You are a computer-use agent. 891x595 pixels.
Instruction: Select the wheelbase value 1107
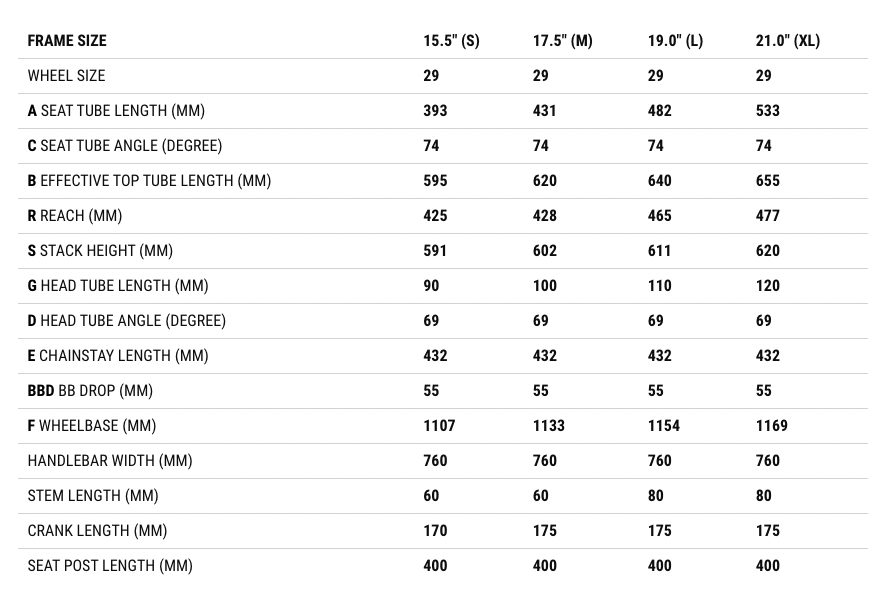(439, 426)
